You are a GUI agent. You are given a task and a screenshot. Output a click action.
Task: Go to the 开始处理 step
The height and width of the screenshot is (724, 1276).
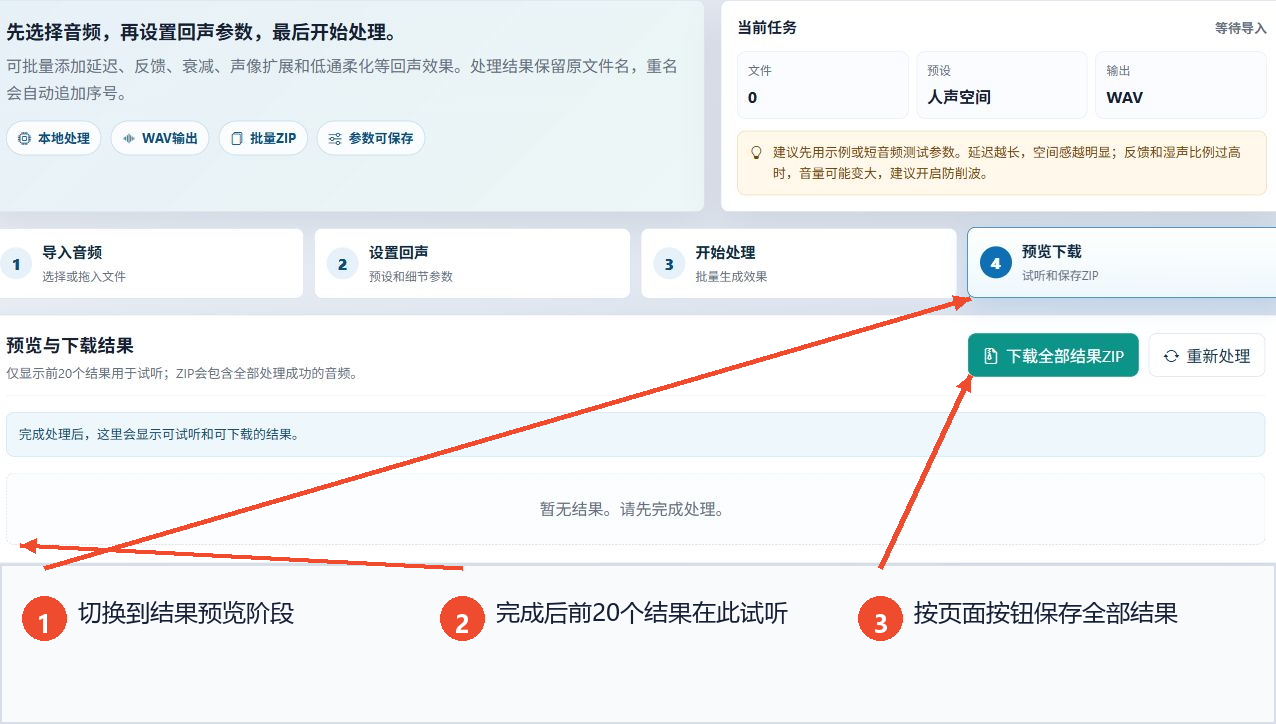coord(799,263)
